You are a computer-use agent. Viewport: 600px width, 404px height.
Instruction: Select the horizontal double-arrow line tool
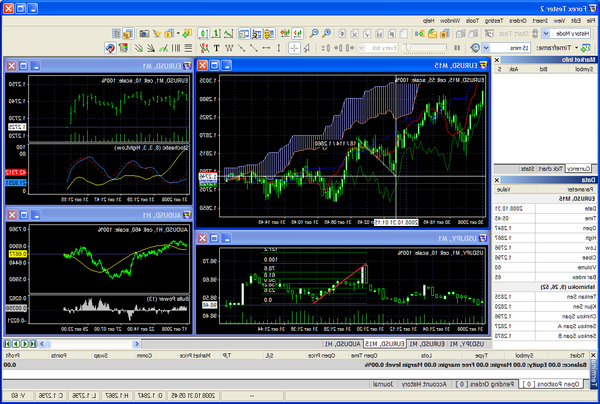click(266, 48)
